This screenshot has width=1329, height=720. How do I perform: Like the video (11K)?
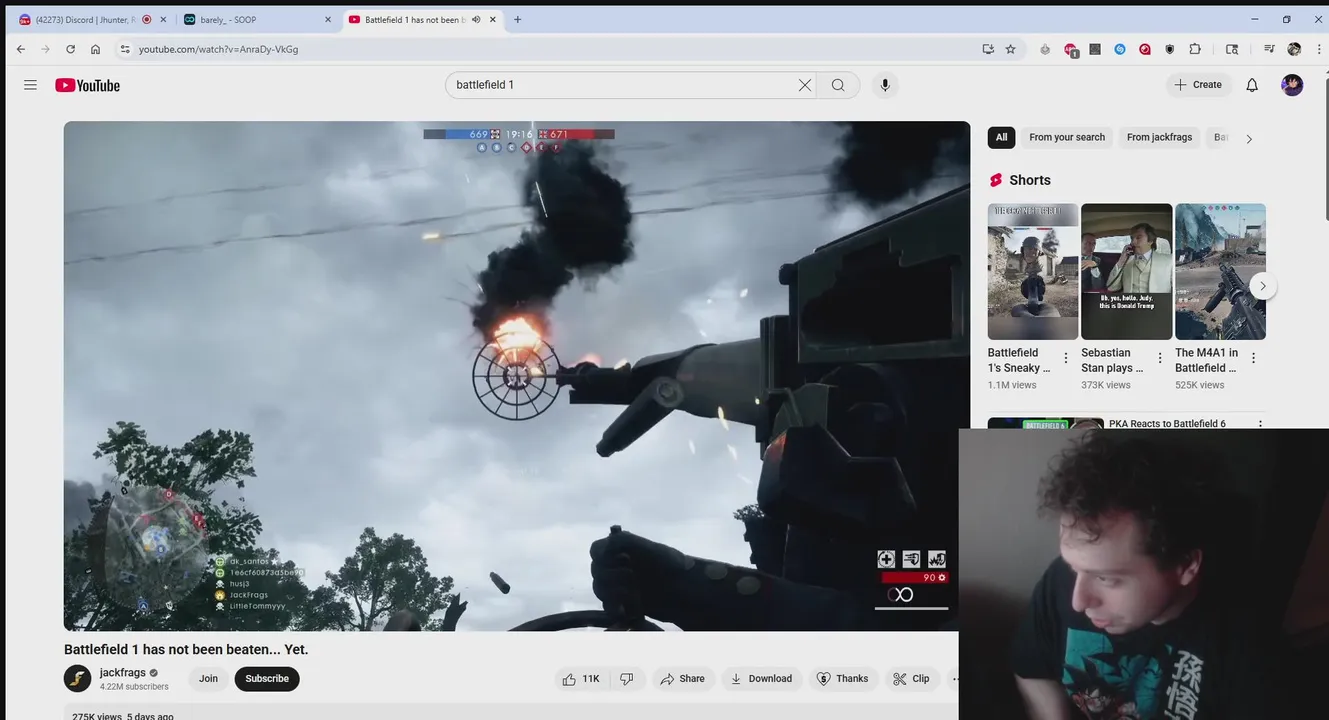pos(581,679)
